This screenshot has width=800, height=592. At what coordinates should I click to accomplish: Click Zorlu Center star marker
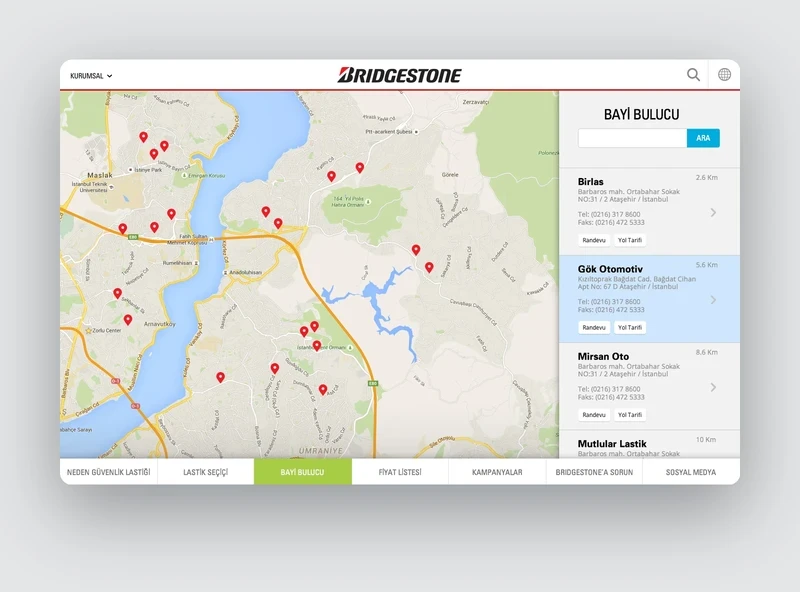pyautogui.click(x=88, y=331)
